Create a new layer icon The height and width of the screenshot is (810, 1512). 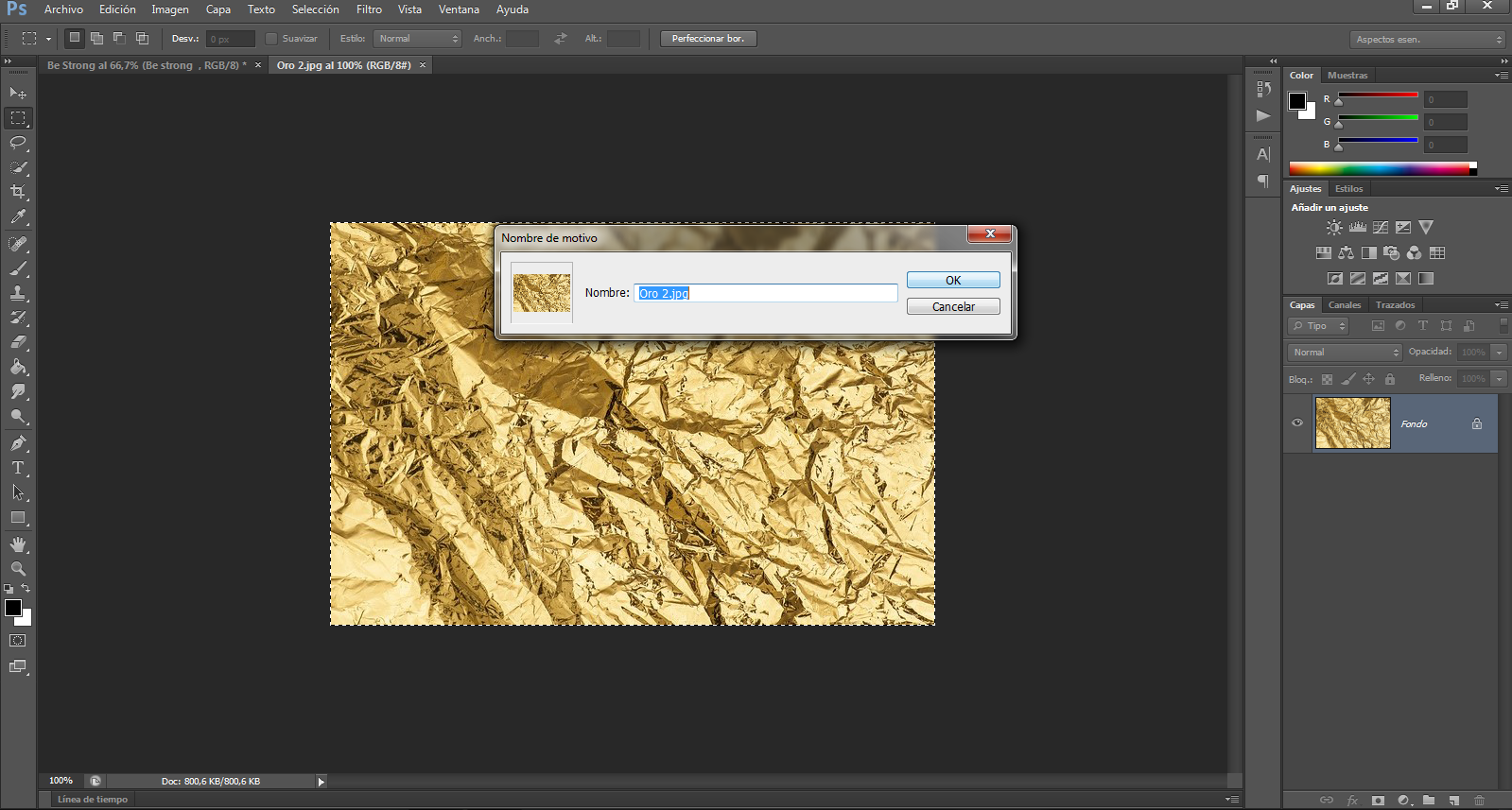[x=1454, y=801]
